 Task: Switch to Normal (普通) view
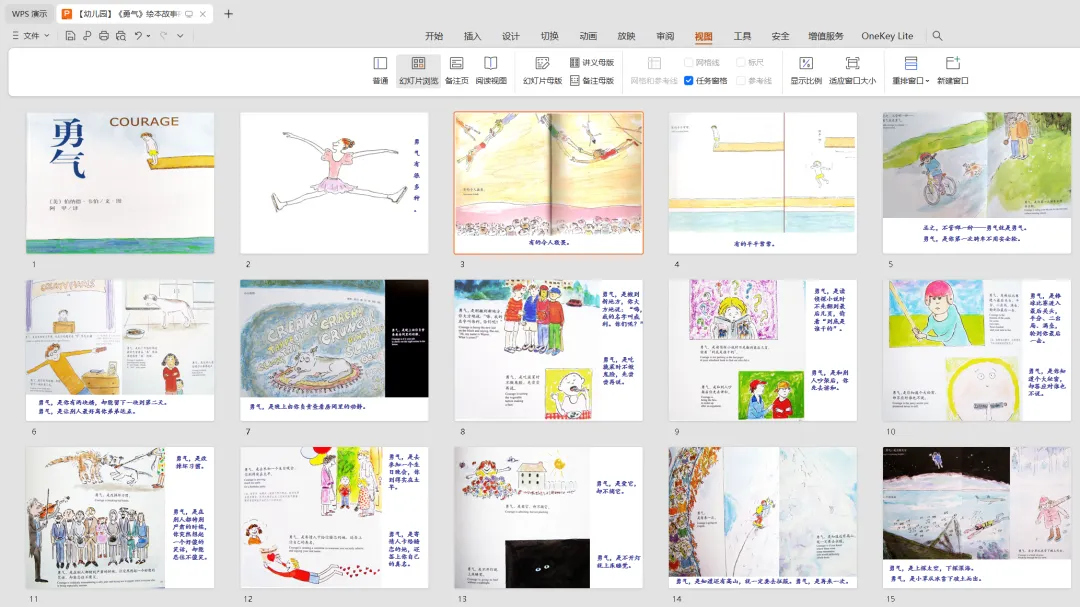380,71
